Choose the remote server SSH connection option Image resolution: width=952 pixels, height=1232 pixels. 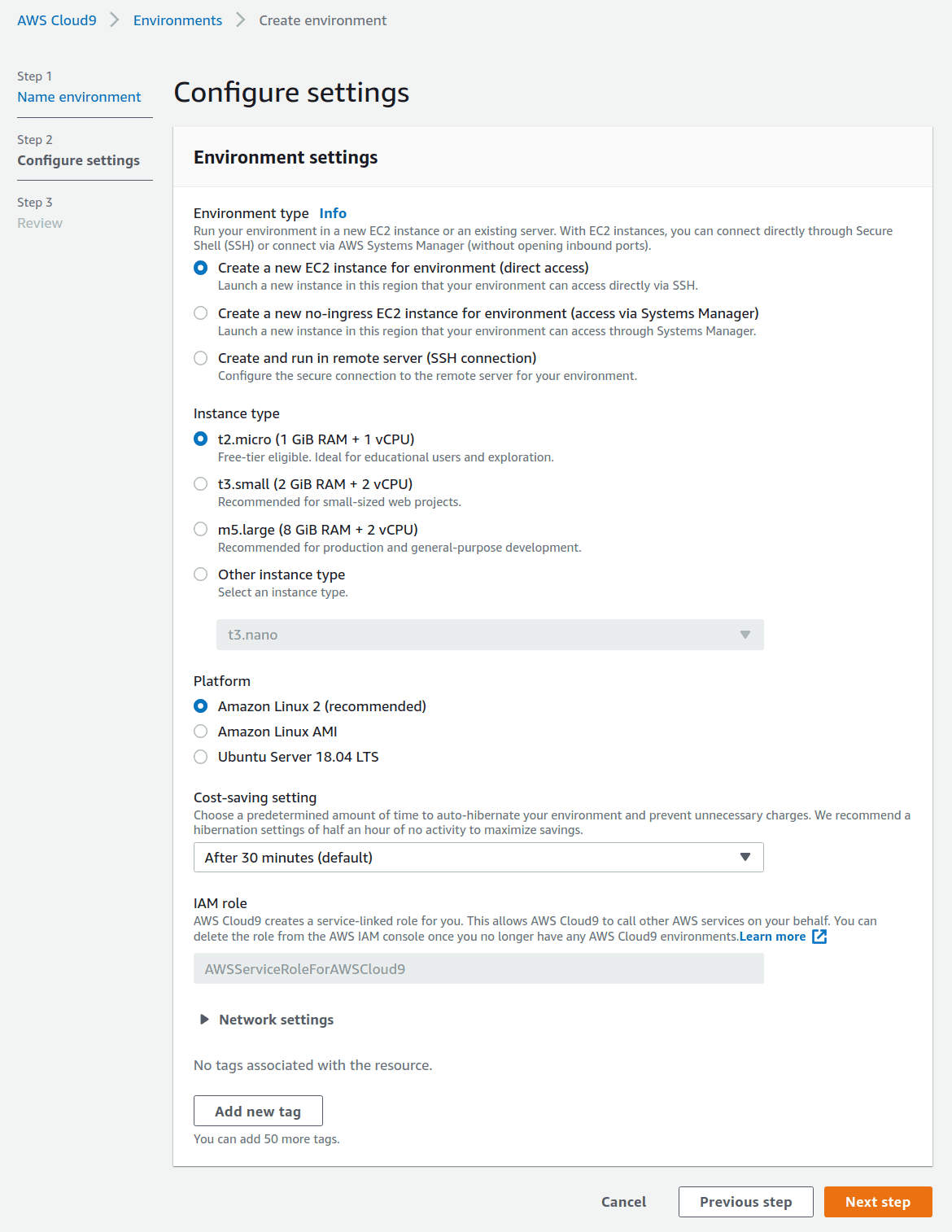201,358
